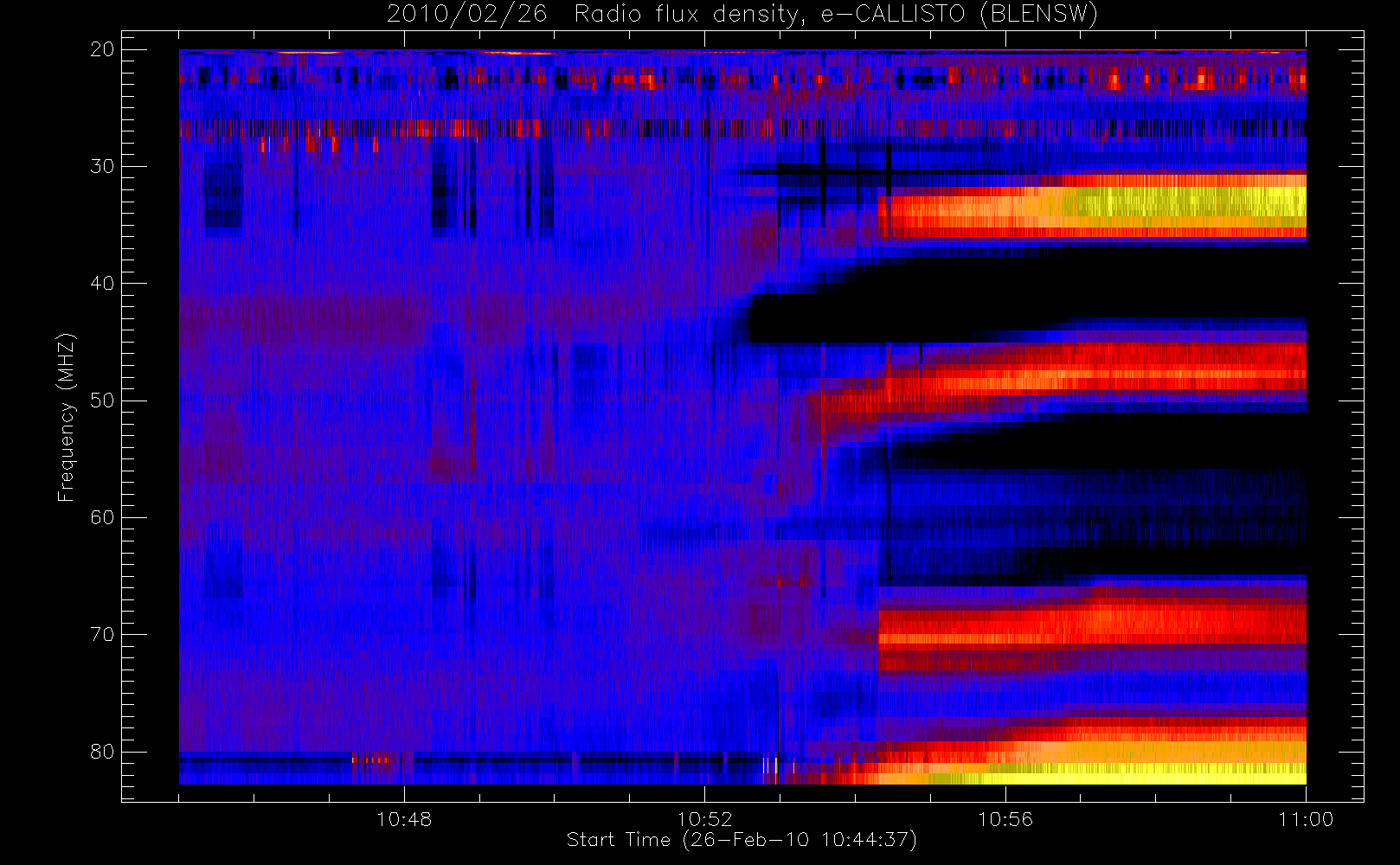Viewport: 1400px width, 865px height.
Task: Click the 10:48 time tick label
Action: pos(404,819)
